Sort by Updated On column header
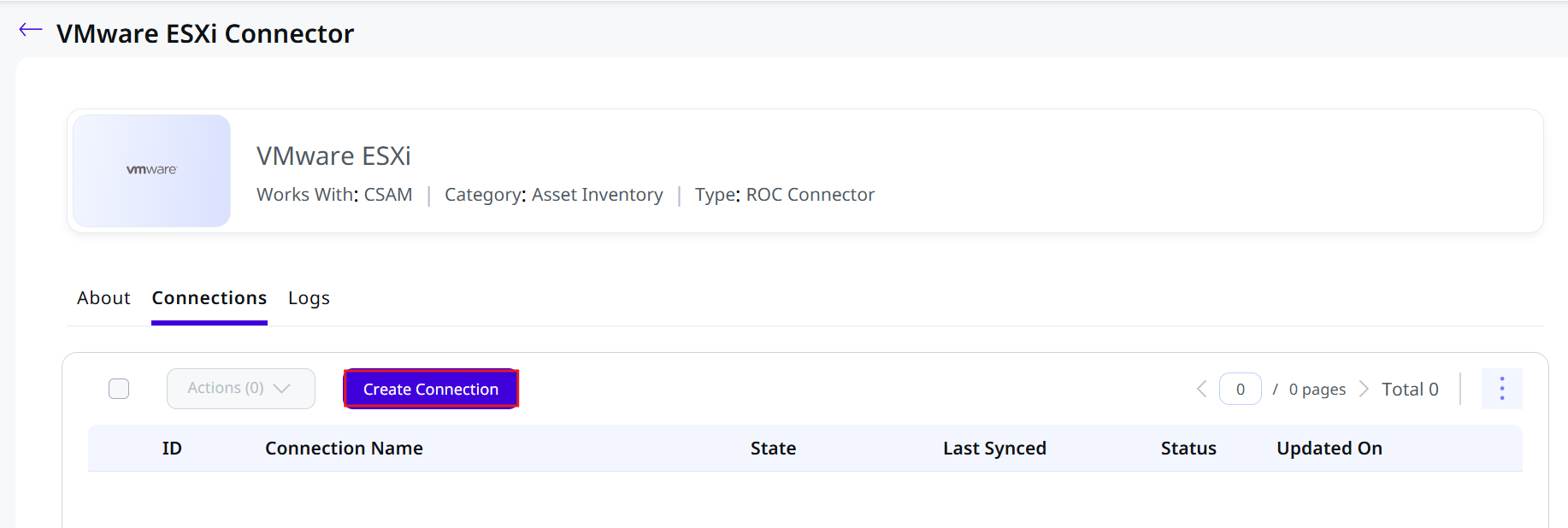This screenshot has height=528, width=1568. [1329, 449]
